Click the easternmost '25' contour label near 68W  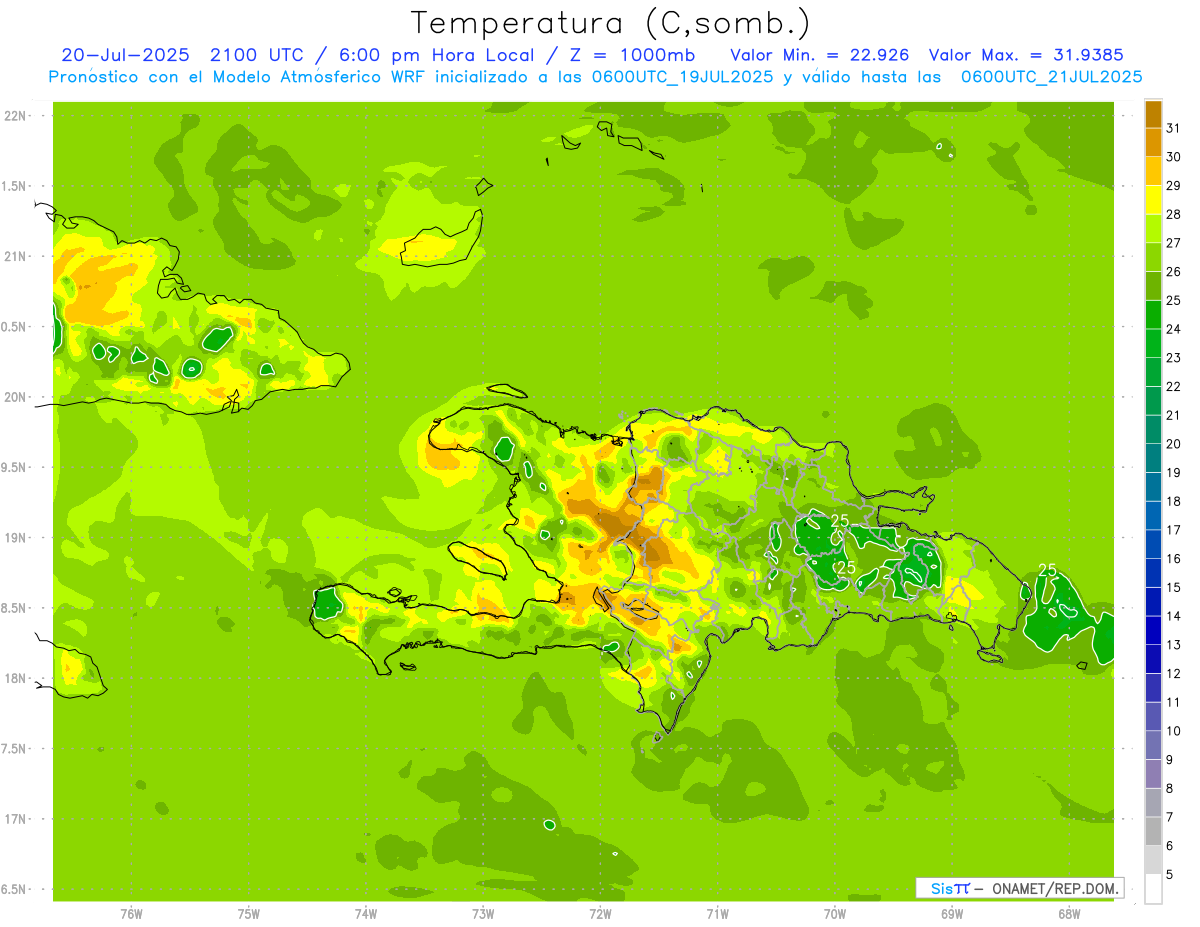tap(1047, 570)
